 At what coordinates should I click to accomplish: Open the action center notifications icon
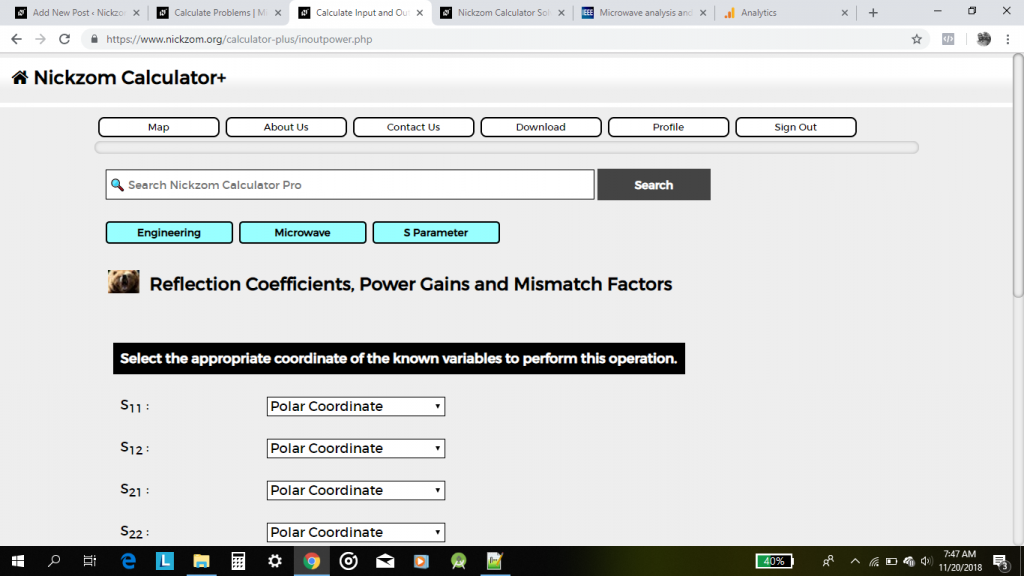tap(1000, 561)
